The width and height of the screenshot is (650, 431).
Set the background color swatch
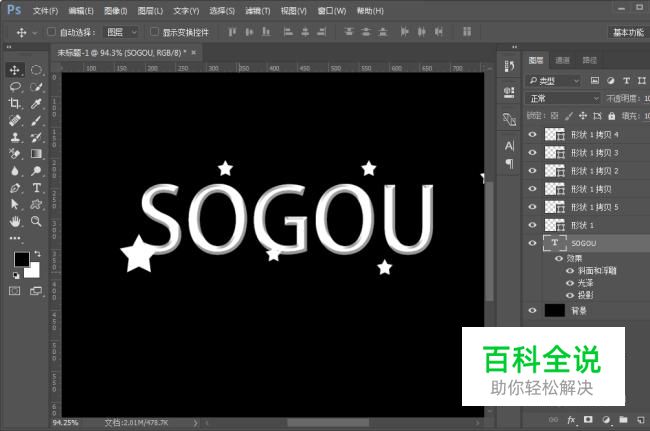click(x=34, y=272)
